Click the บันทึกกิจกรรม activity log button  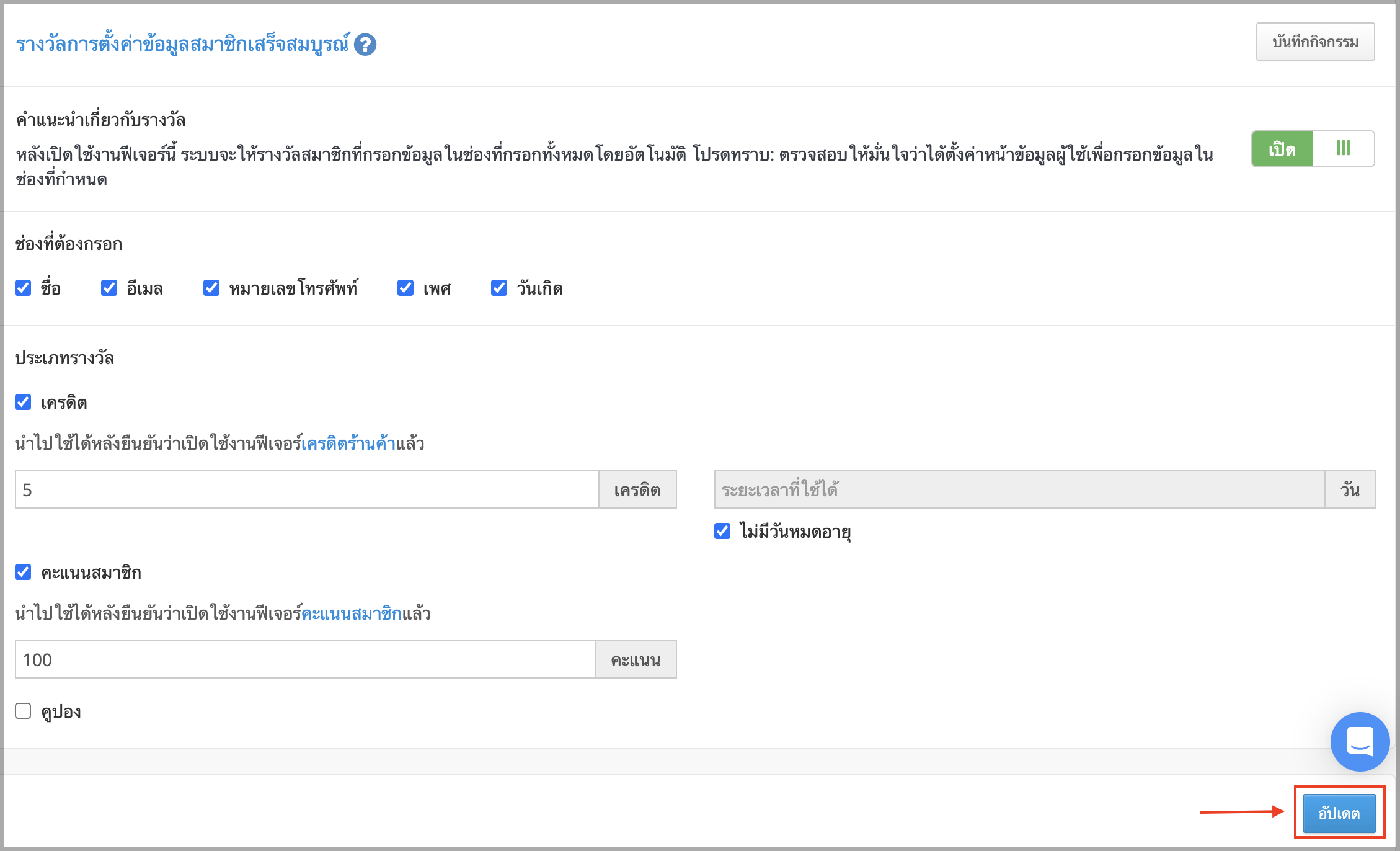point(1315,42)
